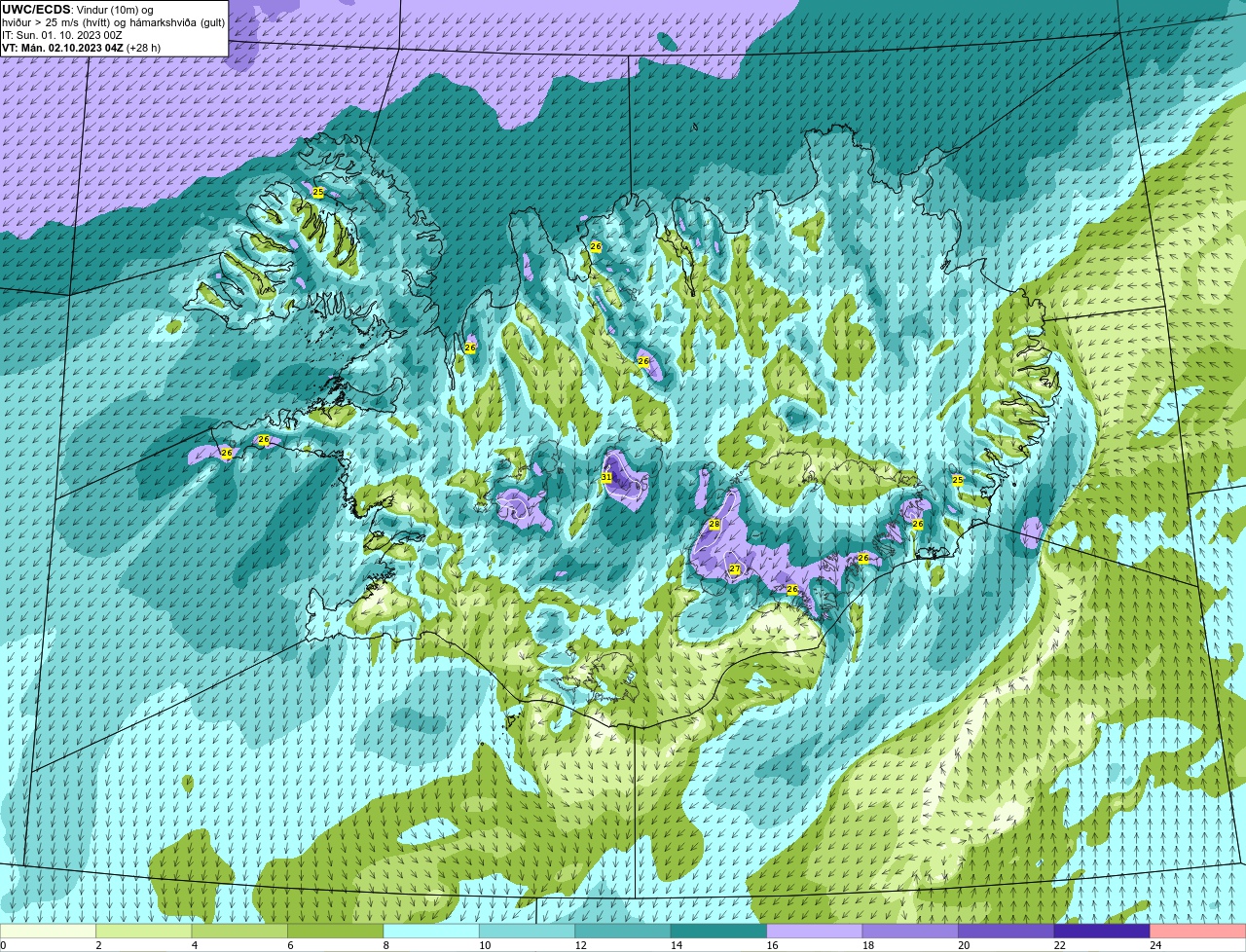Click the 22–24 m/s dark indigo legend band
The width and height of the screenshot is (1246, 952).
click(x=1102, y=932)
